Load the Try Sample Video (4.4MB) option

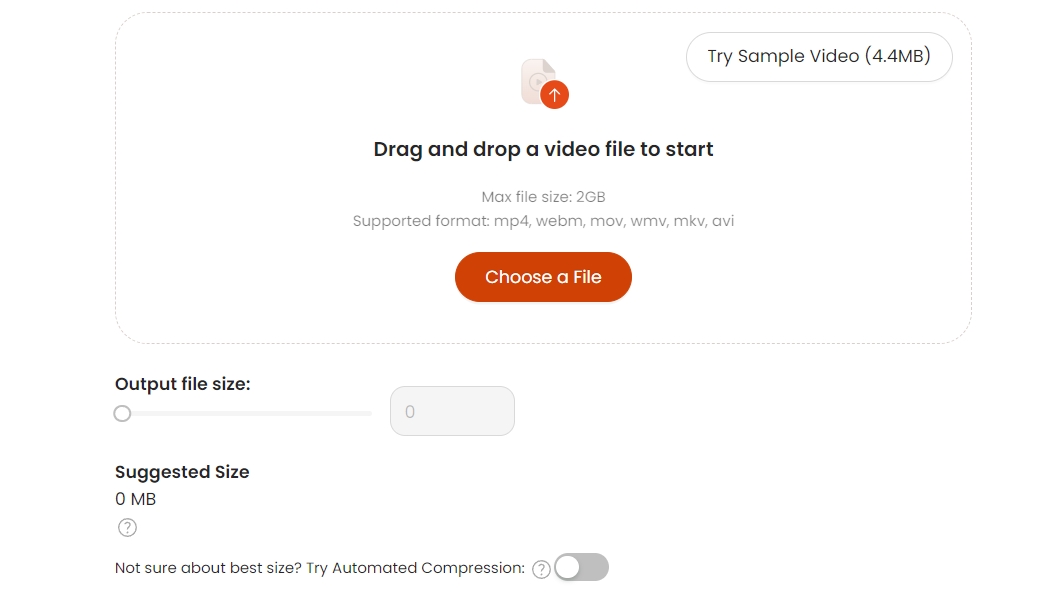tap(819, 56)
